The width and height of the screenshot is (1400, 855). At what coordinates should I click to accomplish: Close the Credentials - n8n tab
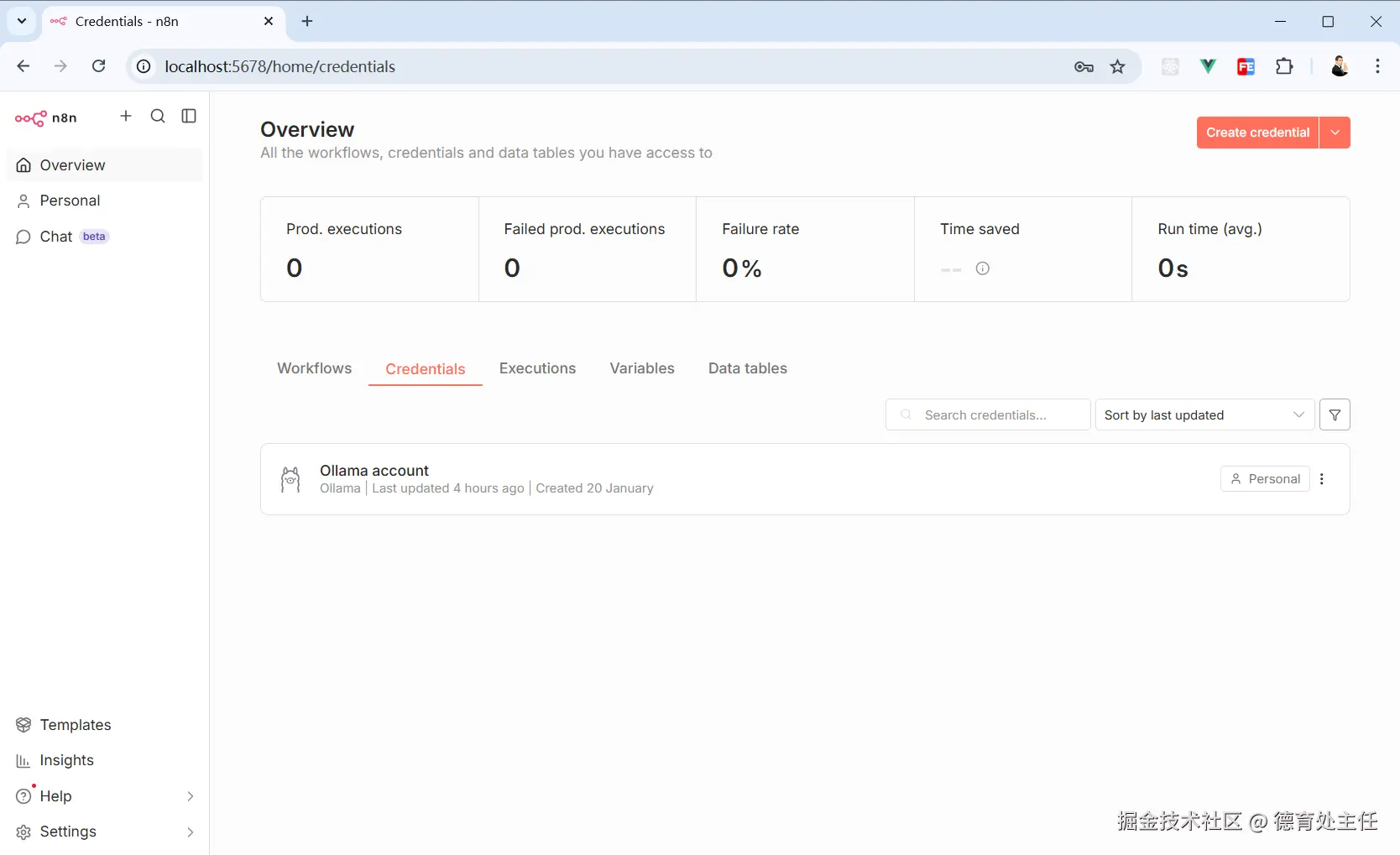269,21
